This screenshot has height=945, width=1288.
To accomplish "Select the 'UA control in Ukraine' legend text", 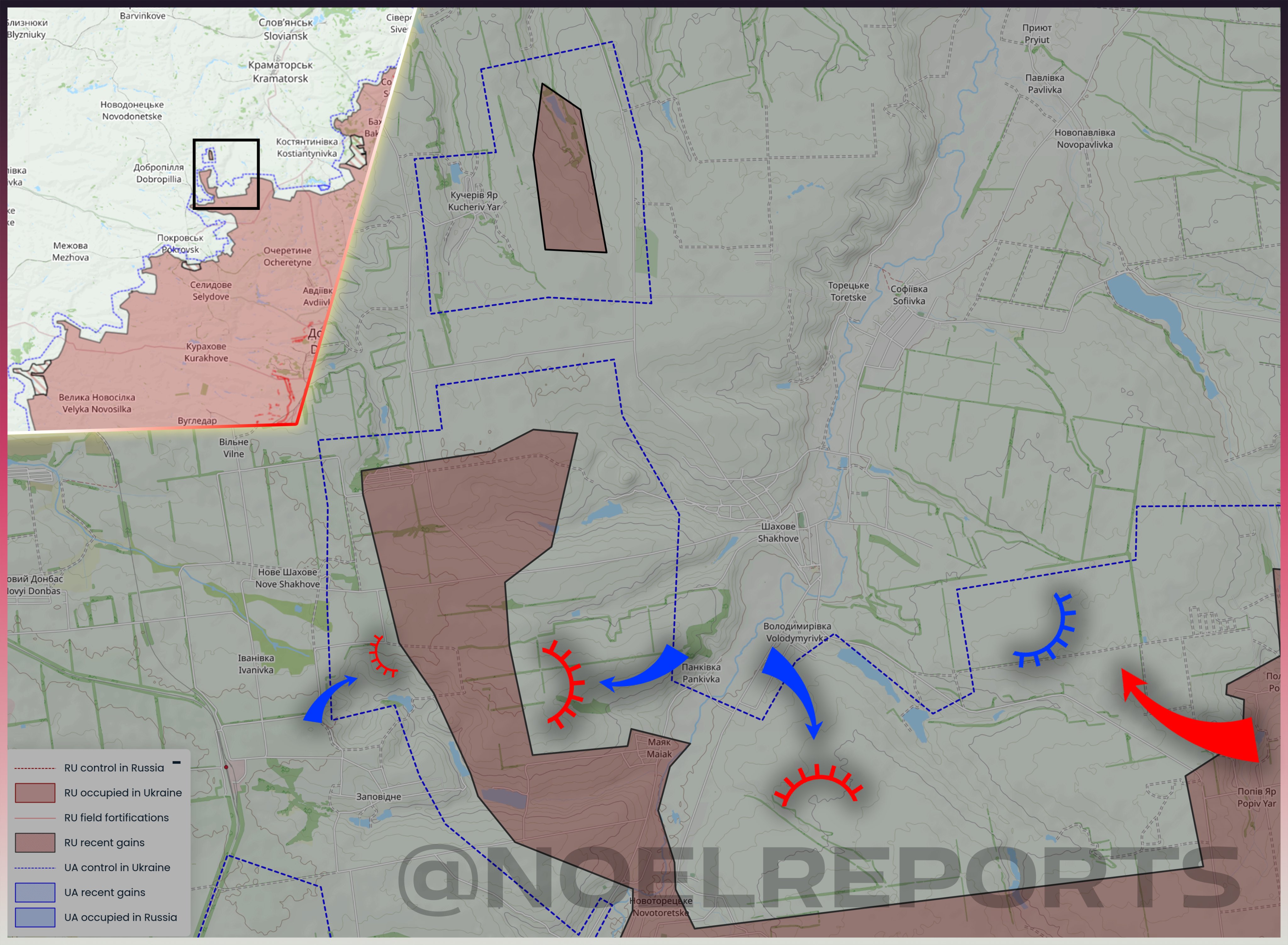I will tap(117, 867).
